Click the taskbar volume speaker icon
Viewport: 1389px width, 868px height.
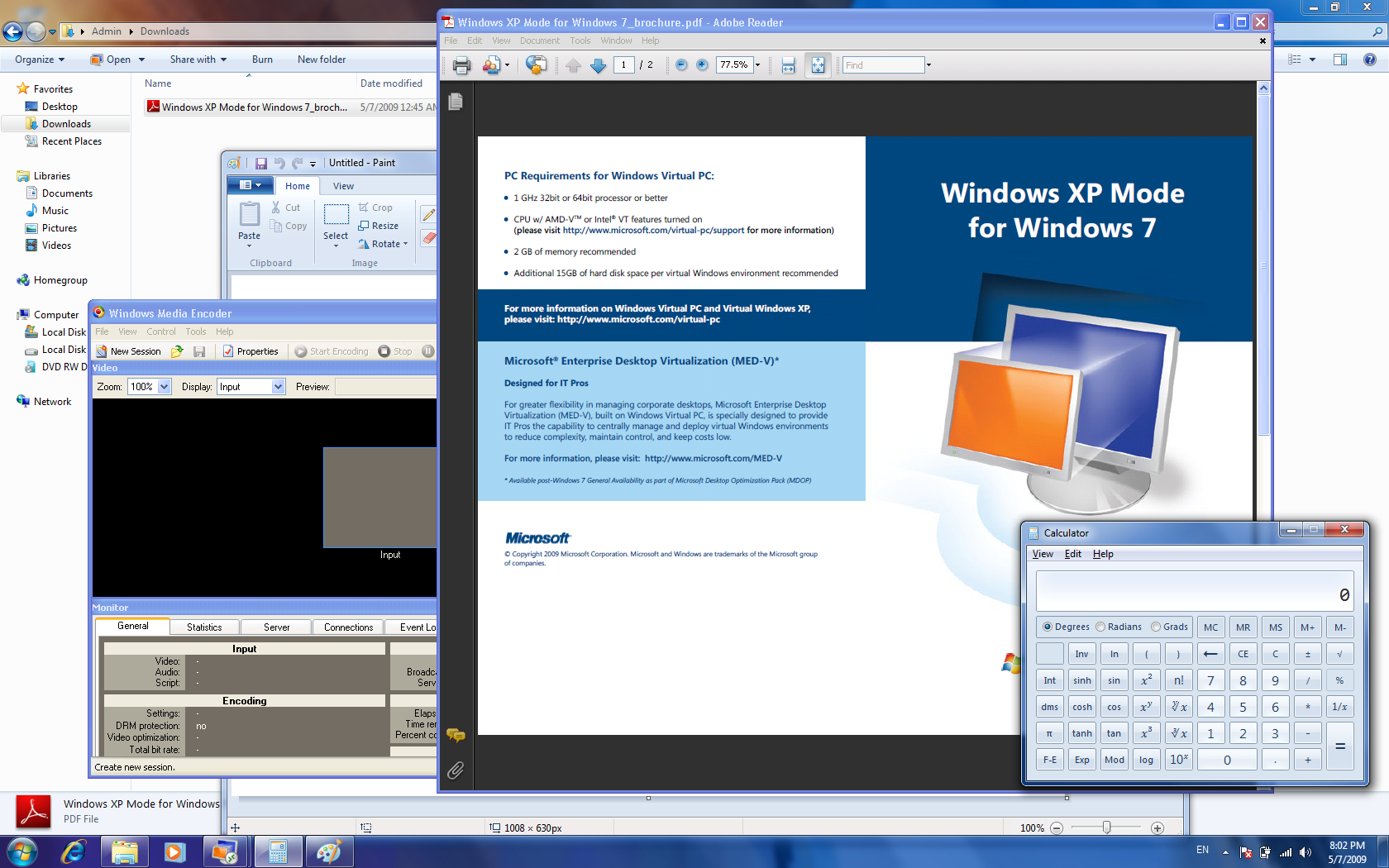[x=1305, y=851]
